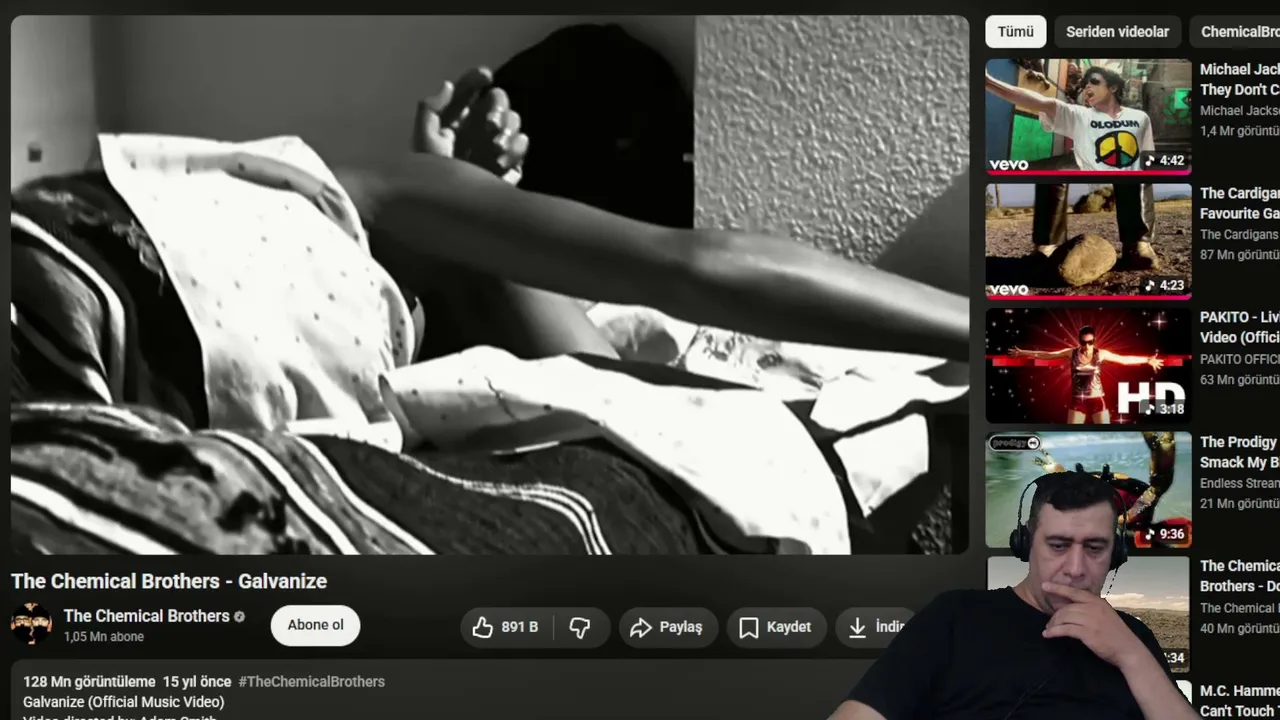Click the "Endless Stream" channel name
The image size is (1280, 720).
pos(1240,483)
